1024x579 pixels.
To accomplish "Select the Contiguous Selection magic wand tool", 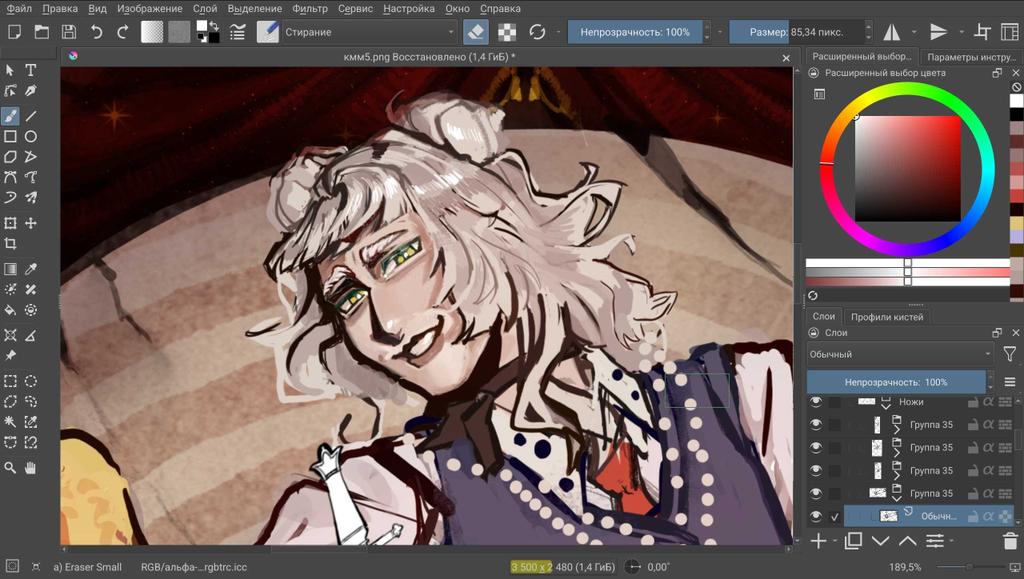I will [x=10, y=422].
